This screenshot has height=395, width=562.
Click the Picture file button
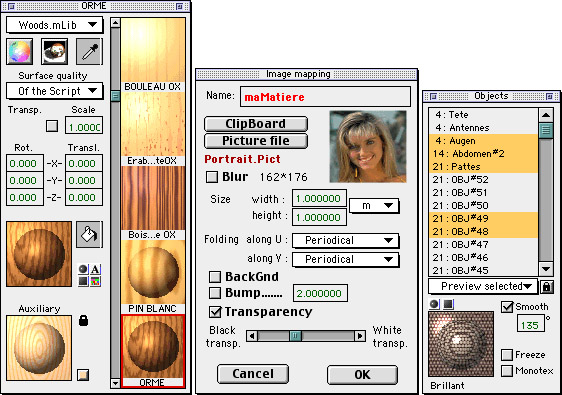point(256,141)
